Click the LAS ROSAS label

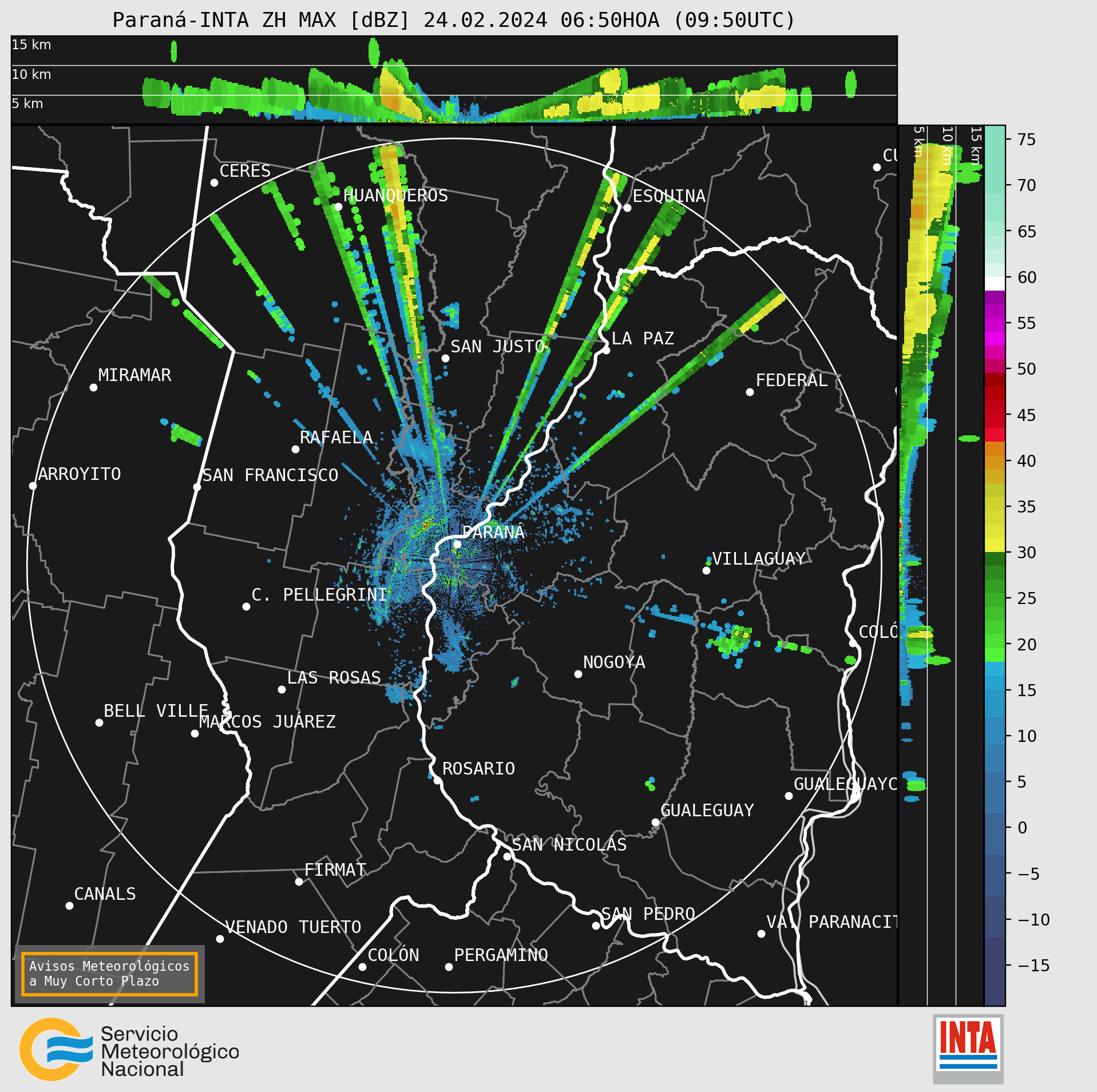coord(334,678)
